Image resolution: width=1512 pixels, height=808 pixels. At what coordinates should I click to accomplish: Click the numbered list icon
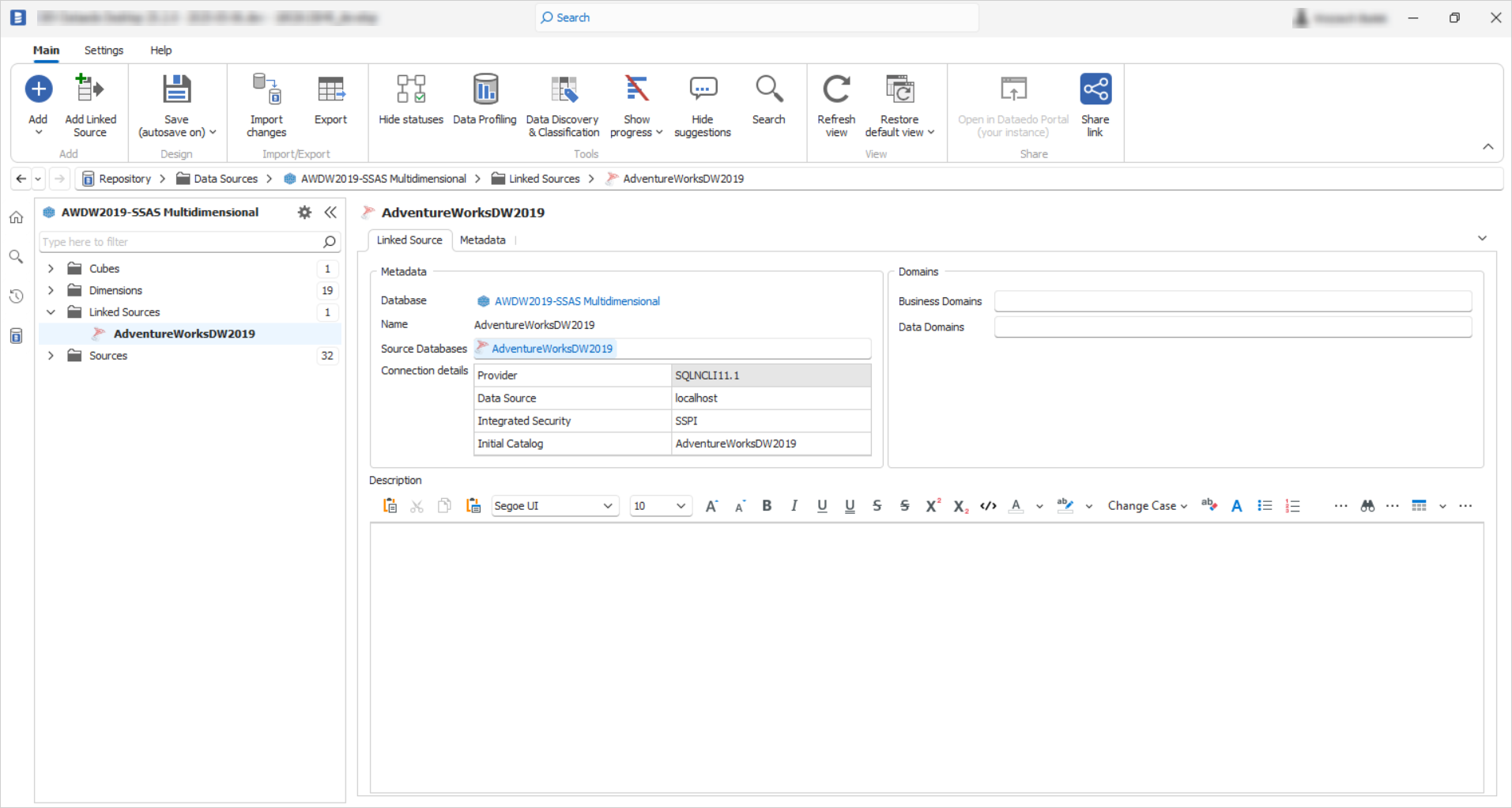1293,506
